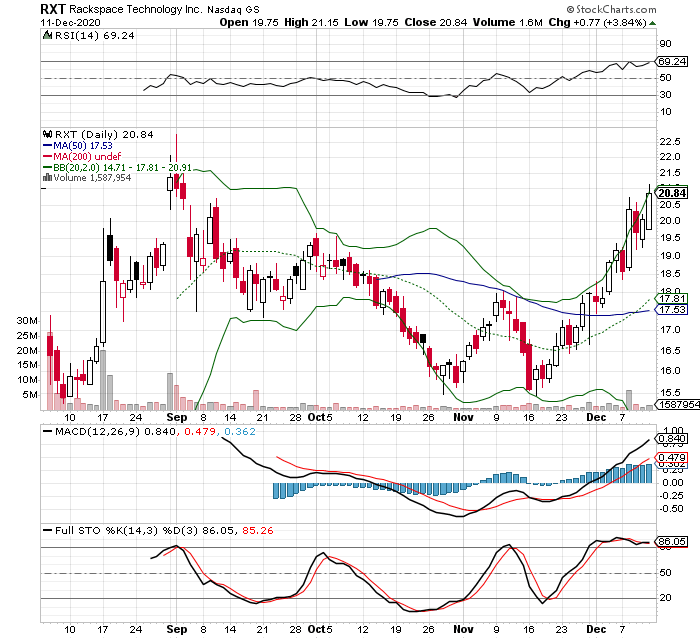Click the 86.05 stochastic value tag

pyautogui.click(x=671, y=542)
